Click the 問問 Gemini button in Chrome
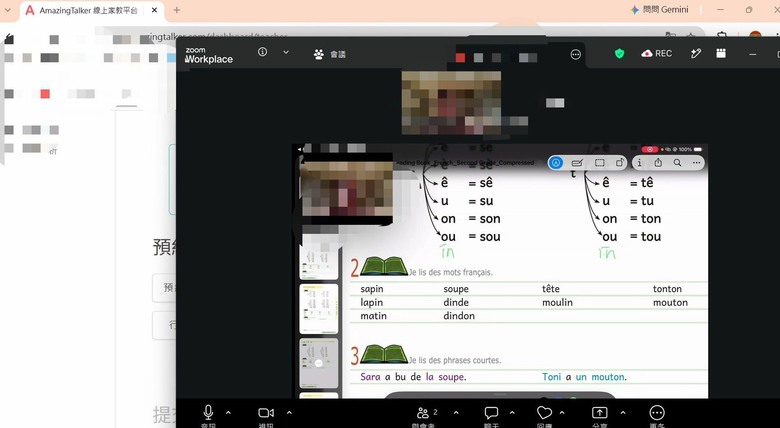Image resolution: width=780 pixels, height=428 pixels. (x=659, y=9)
